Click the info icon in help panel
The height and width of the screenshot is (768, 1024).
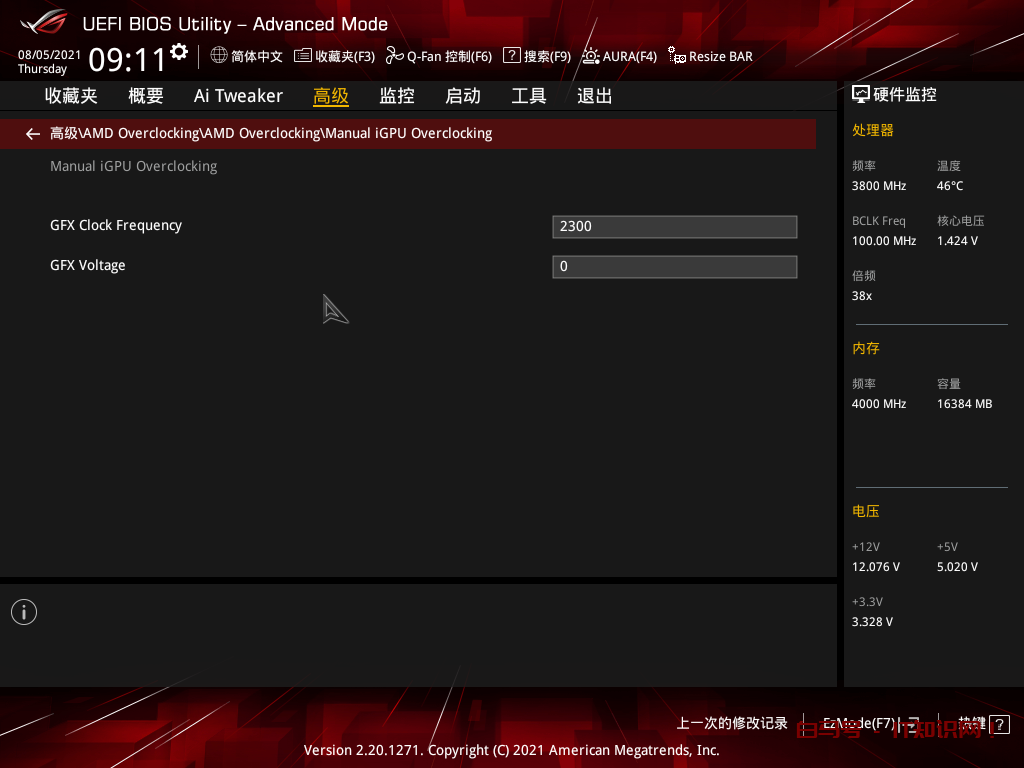coord(24,612)
